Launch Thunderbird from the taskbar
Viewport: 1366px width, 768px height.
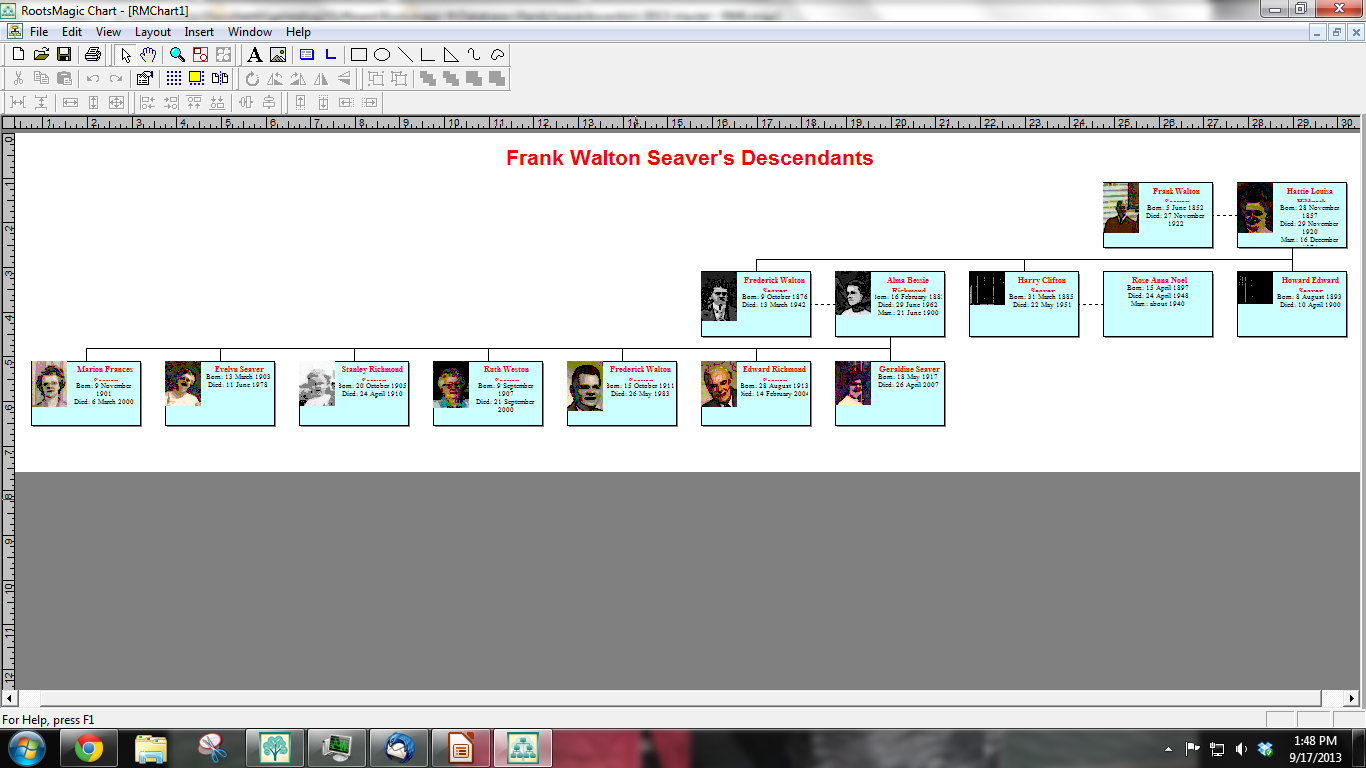point(399,747)
